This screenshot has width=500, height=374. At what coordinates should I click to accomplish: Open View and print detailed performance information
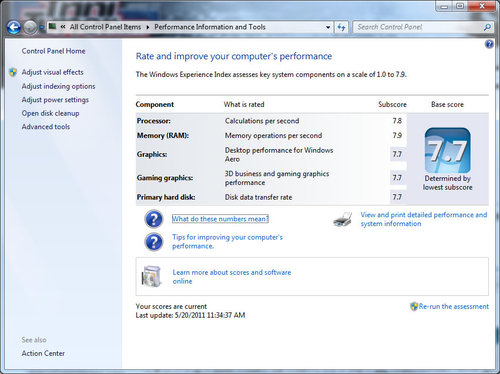(424, 219)
